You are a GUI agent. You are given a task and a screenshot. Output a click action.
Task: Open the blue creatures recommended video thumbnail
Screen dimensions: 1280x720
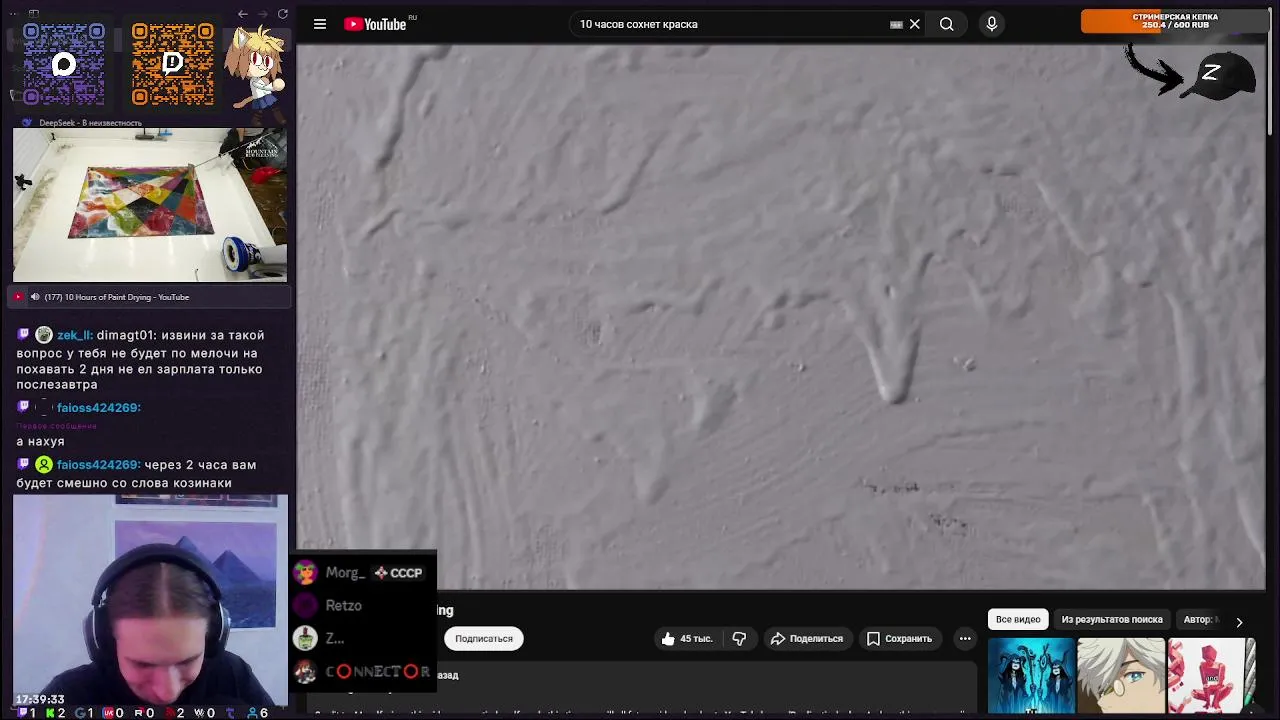point(1031,676)
